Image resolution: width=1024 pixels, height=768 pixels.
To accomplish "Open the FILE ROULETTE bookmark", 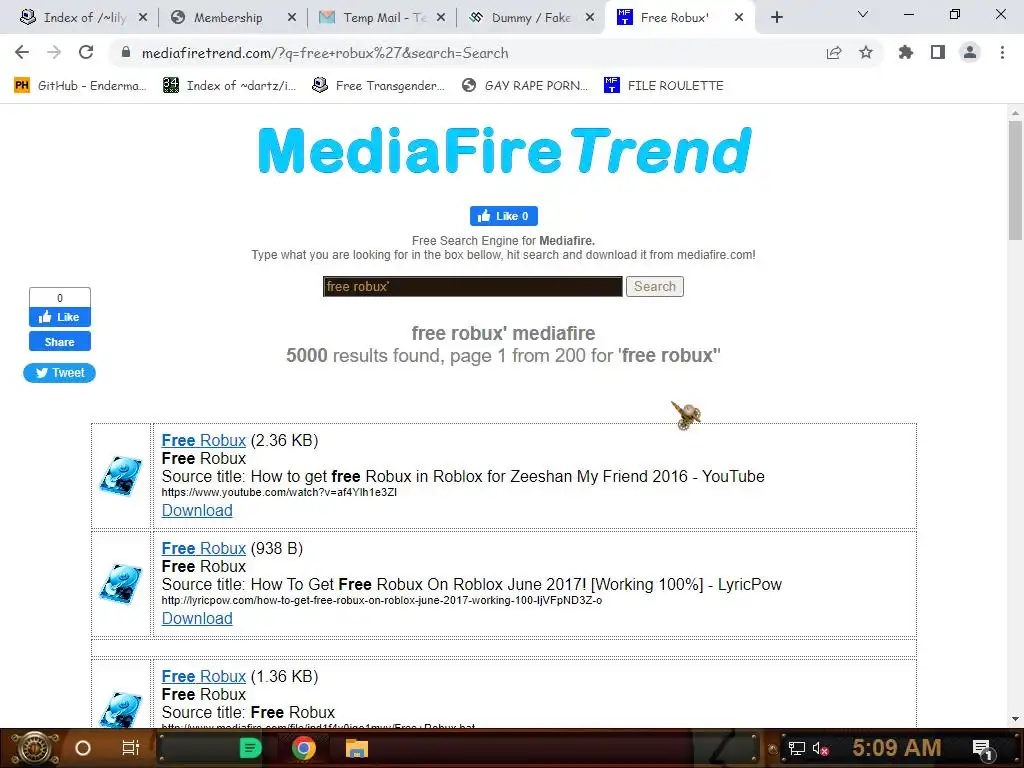I will coord(664,86).
